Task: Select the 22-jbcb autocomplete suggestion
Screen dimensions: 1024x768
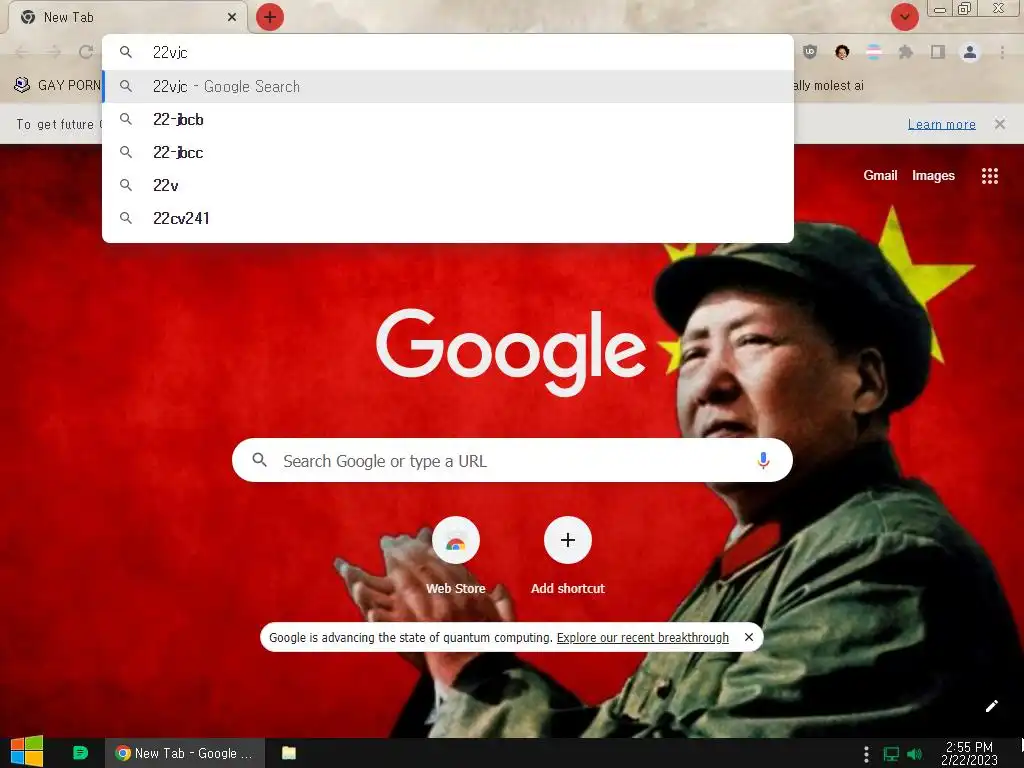Action: [x=448, y=120]
